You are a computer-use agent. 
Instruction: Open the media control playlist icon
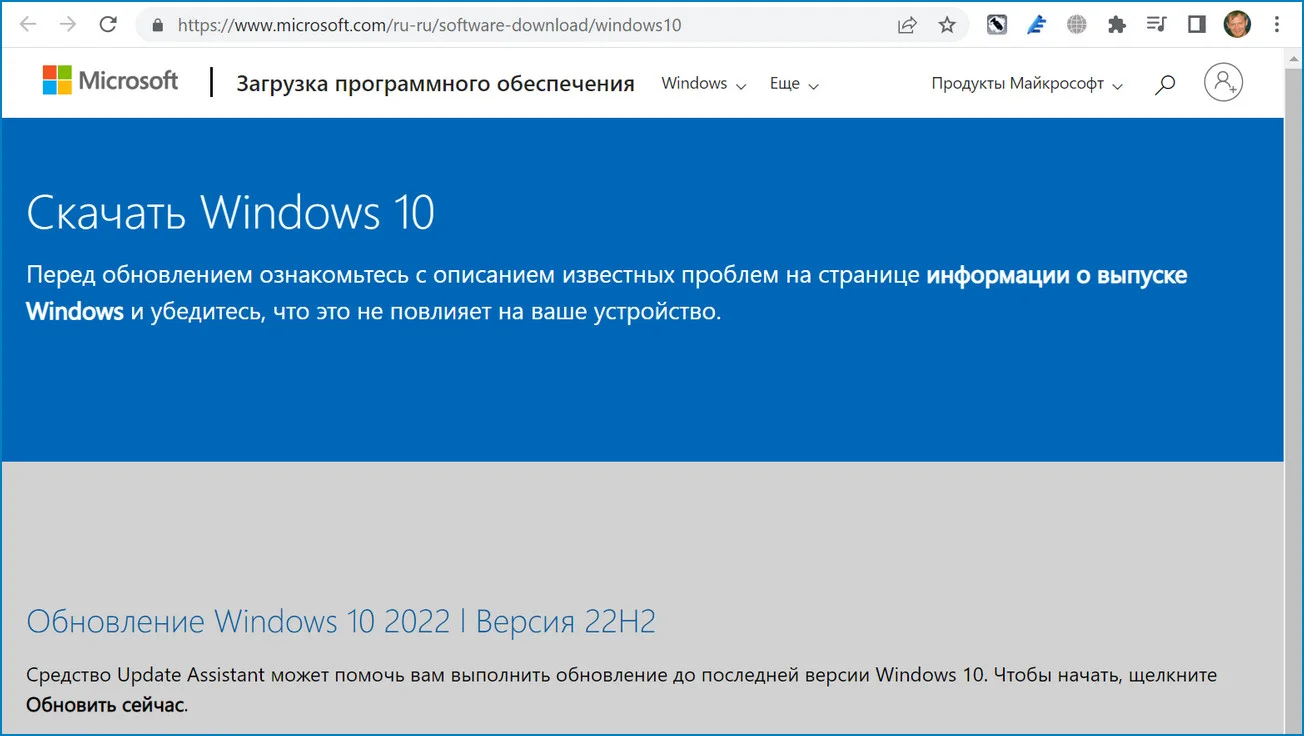click(x=1157, y=25)
